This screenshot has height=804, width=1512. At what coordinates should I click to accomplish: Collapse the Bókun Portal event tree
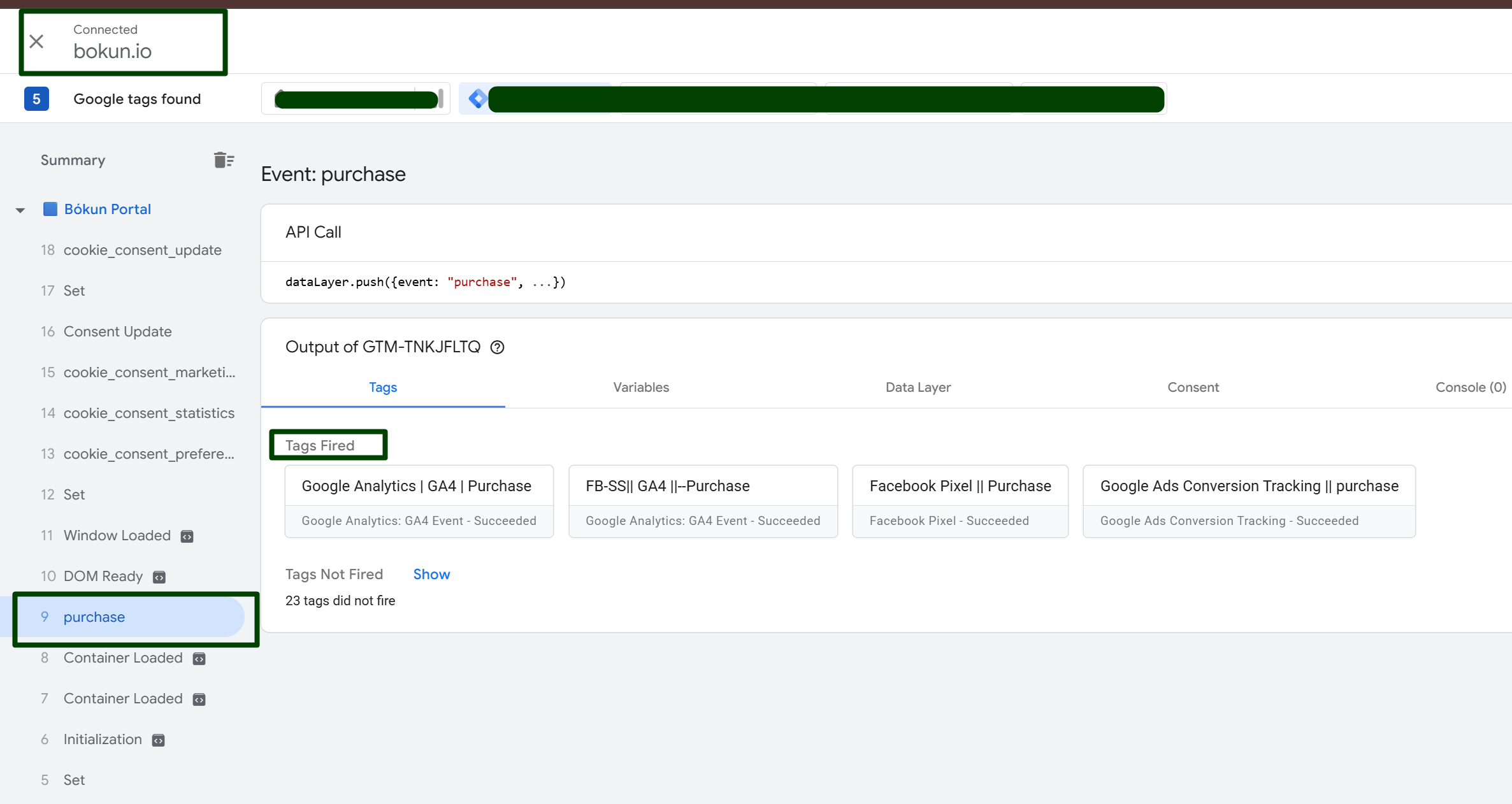tap(20, 210)
